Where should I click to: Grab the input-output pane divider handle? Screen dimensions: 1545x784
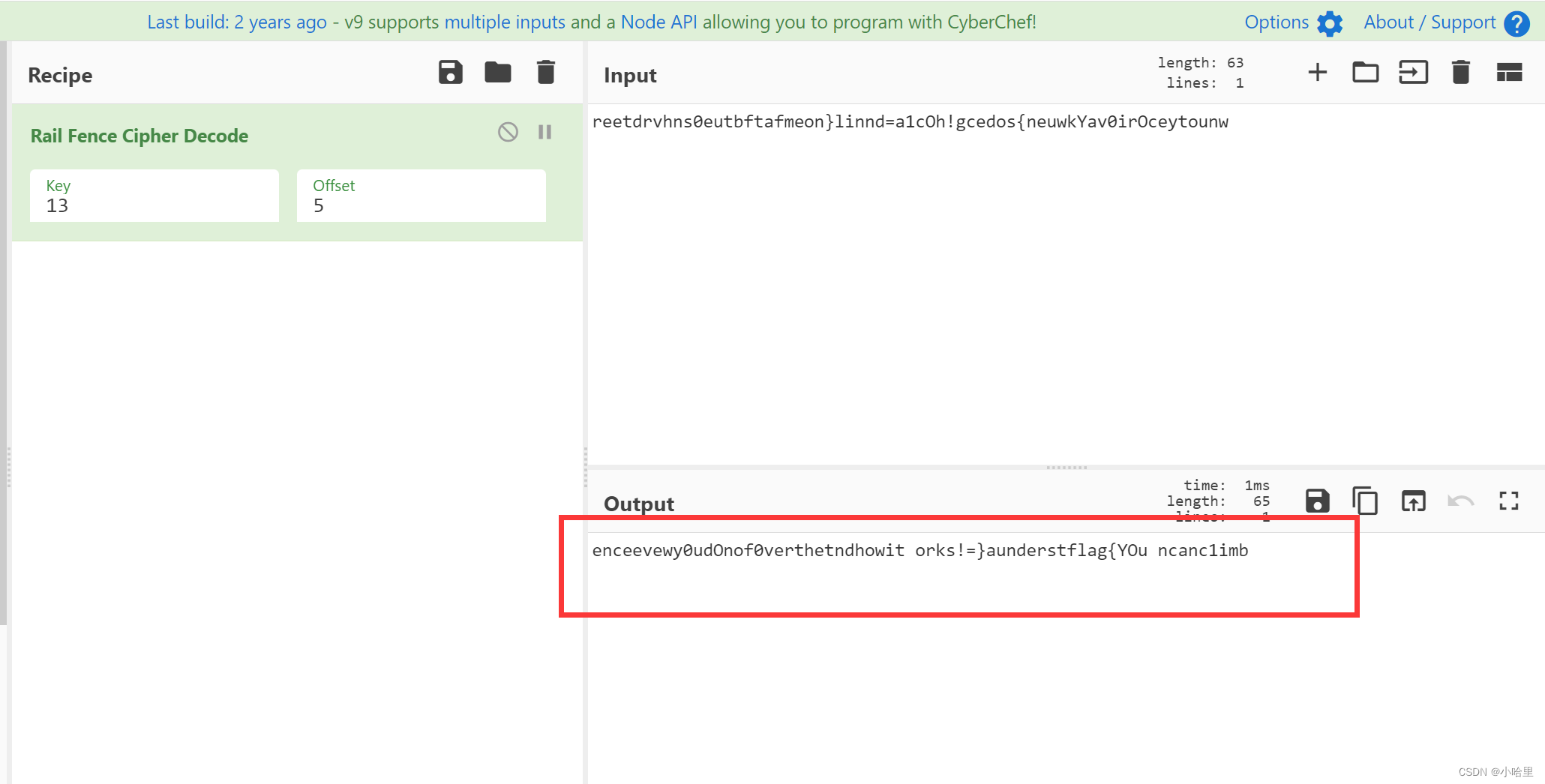(x=1066, y=468)
